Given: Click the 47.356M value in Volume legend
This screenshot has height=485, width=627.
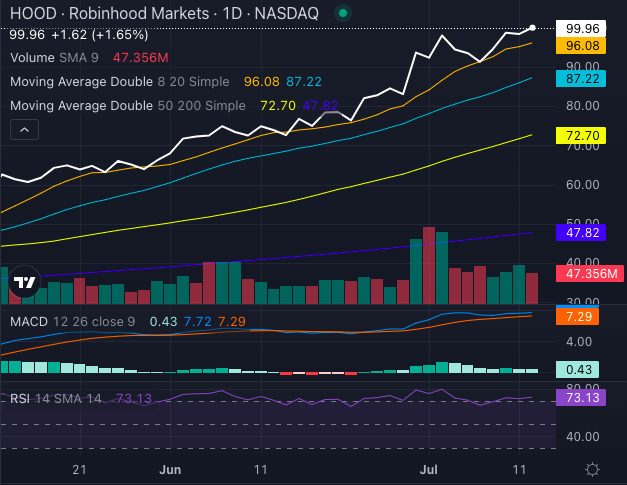Looking at the screenshot, I should tap(140, 58).
